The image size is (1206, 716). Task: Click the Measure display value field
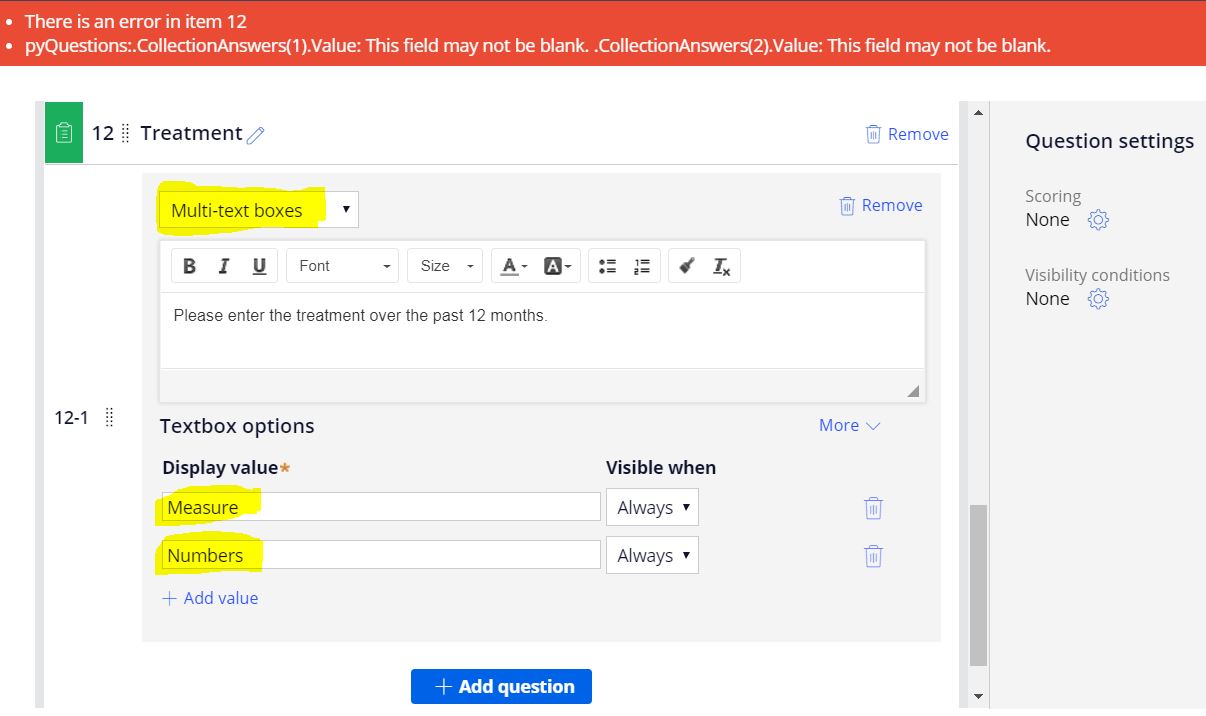coord(381,507)
